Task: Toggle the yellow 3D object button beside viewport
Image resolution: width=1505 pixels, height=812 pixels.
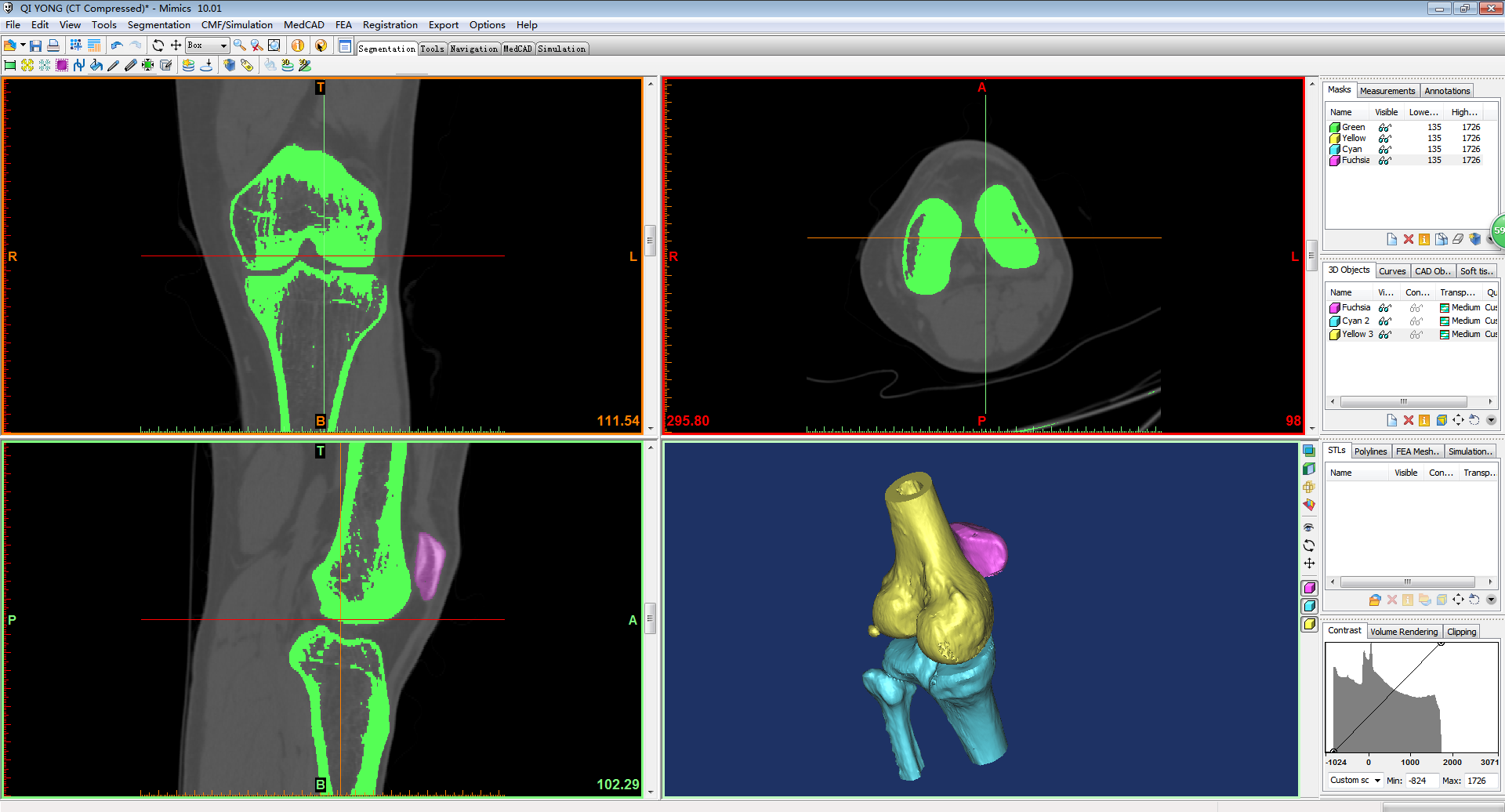Action: click(x=1309, y=624)
